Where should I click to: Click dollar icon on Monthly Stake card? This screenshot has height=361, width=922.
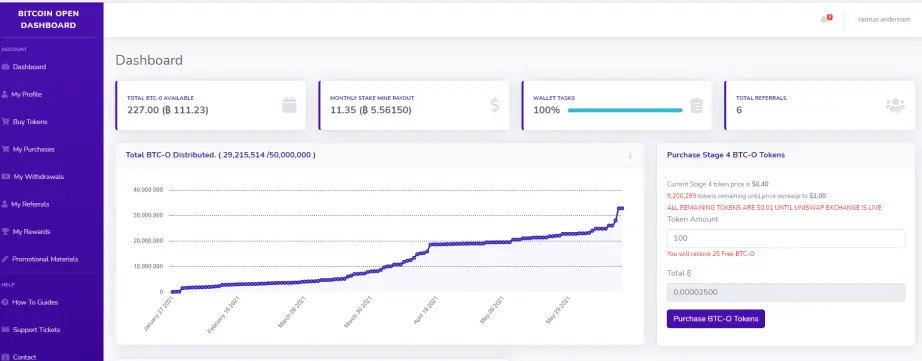click(x=495, y=105)
